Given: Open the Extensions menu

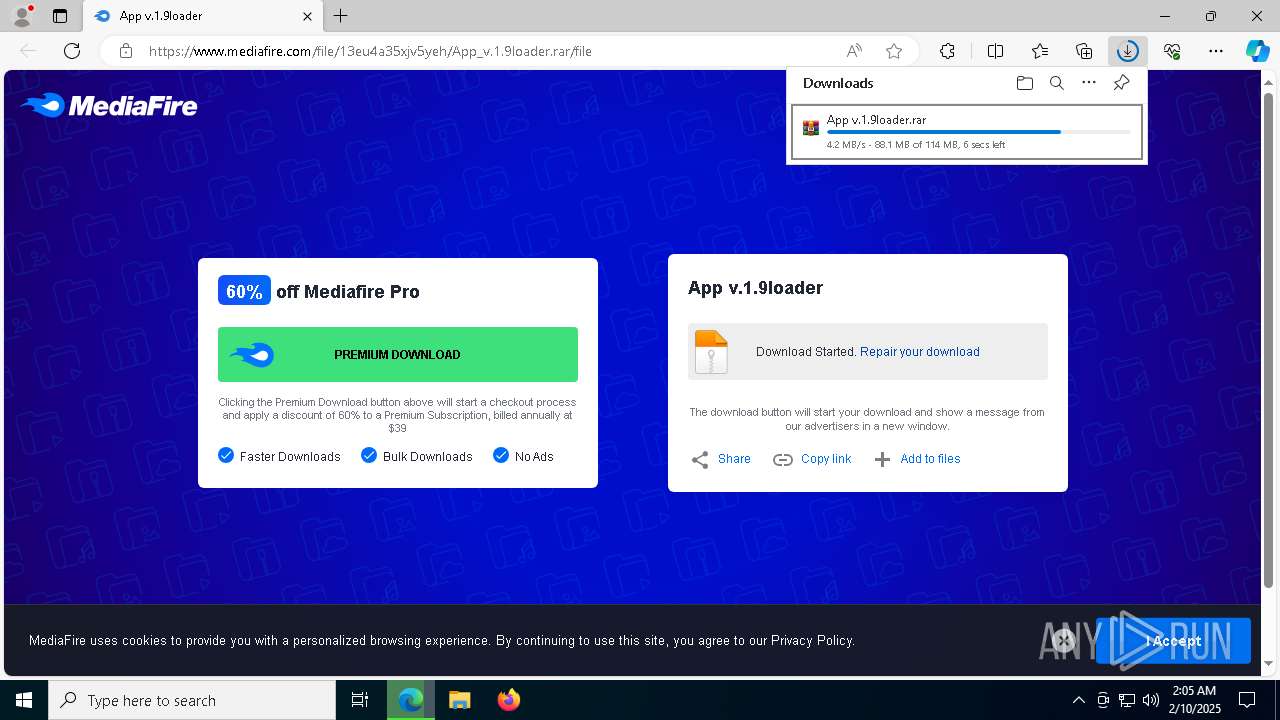Looking at the screenshot, I should point(947,51).
